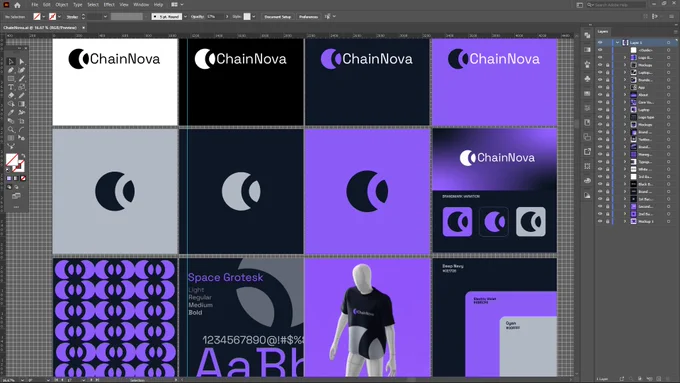Click the toolbox Stroke swatch
This screenshot has width=680, height=383.
[x=20, y=167]
